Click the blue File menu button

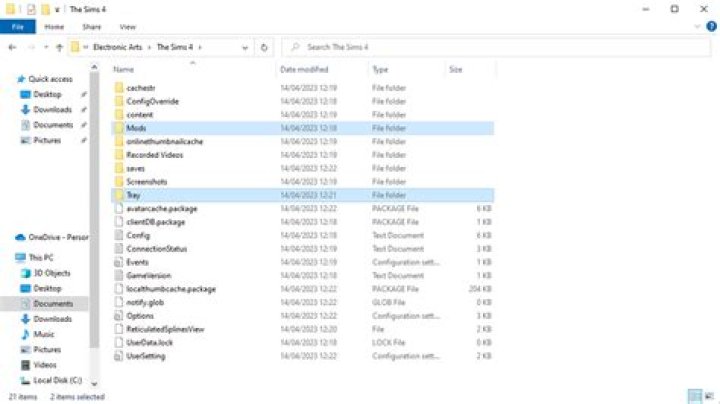coord(18,27)
